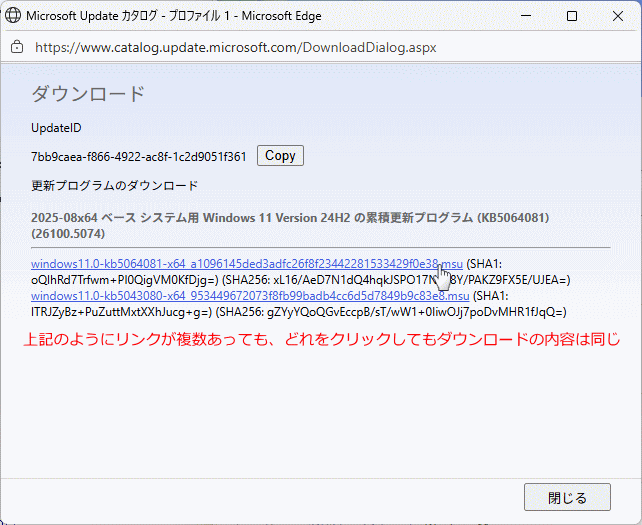Click the globe icon in title bar
The image size is (642, 525).
tap(14, 17)
